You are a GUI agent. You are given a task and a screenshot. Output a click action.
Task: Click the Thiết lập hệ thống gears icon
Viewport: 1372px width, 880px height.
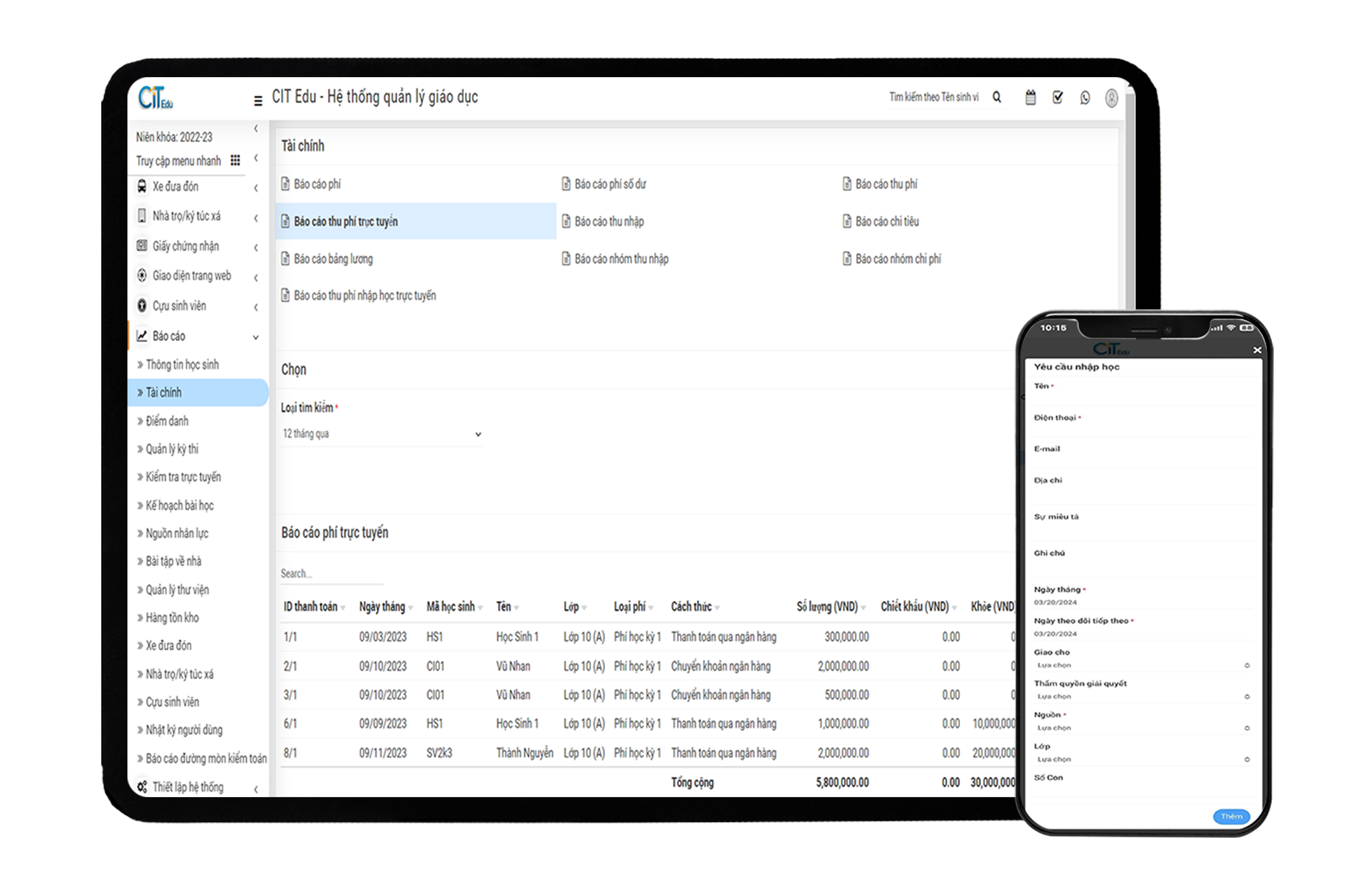point(142,786)
